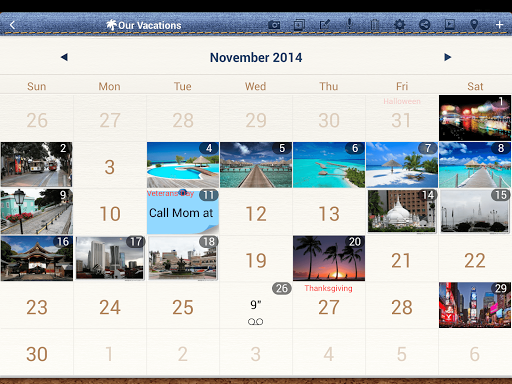Open Times Square photo on the 29th
The width and height of the screenshot is (512, 384).
coord(475,305)
